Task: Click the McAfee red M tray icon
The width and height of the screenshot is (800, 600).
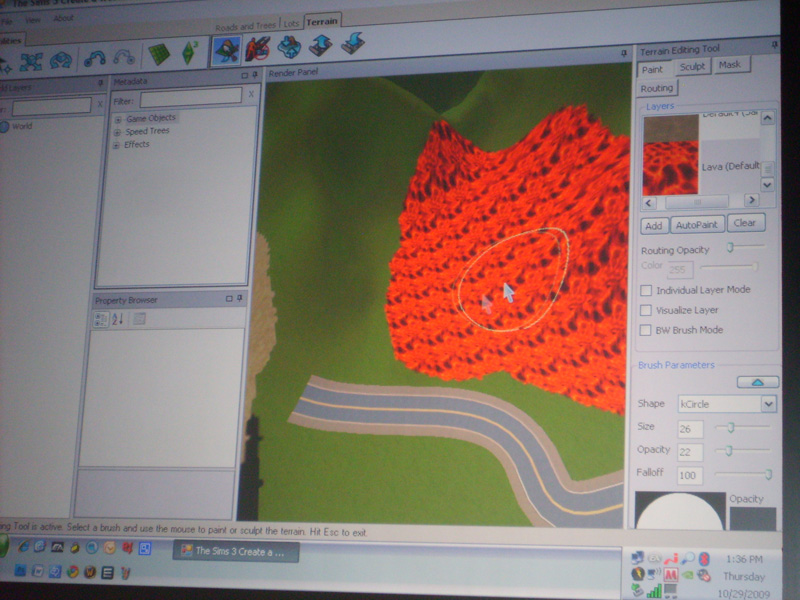Action: tap(670, 575)
